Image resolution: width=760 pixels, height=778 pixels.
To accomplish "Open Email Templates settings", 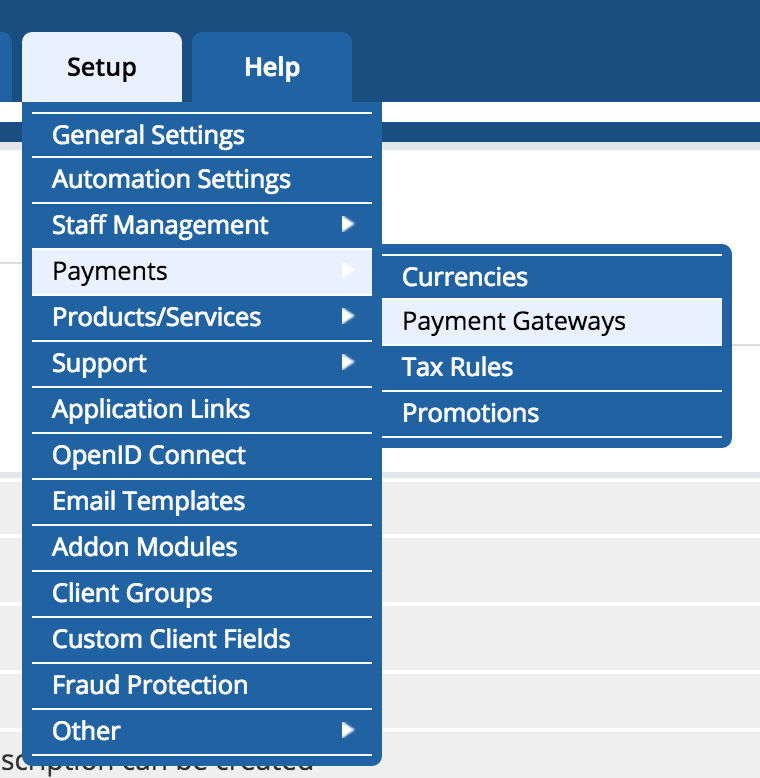I will (x=148, y=501).
